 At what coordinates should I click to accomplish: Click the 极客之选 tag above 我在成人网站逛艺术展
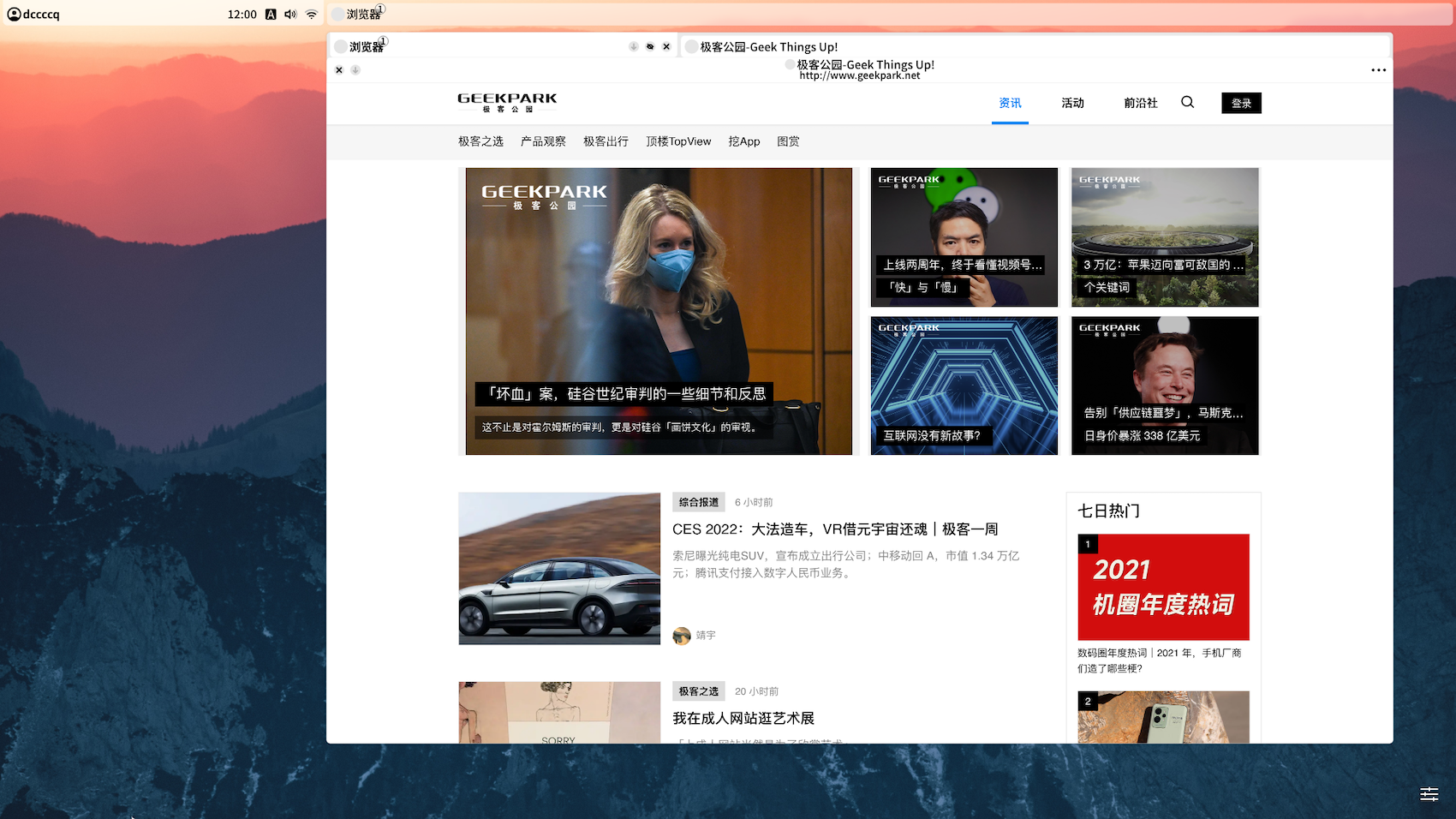pyautogui.click(x=699, y=691)
